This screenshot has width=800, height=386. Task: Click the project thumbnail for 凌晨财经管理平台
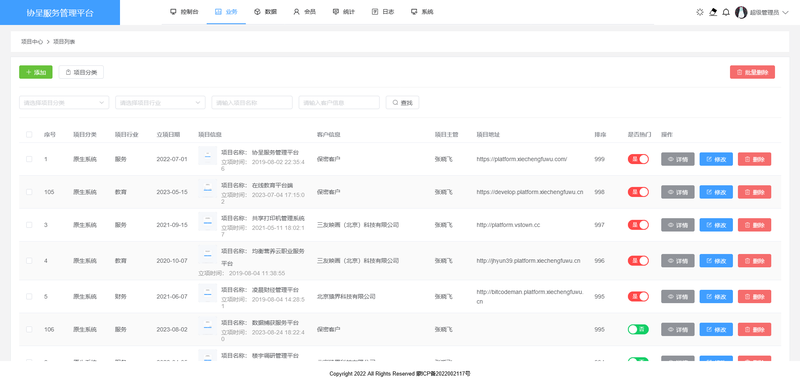[x=207, y=293]
